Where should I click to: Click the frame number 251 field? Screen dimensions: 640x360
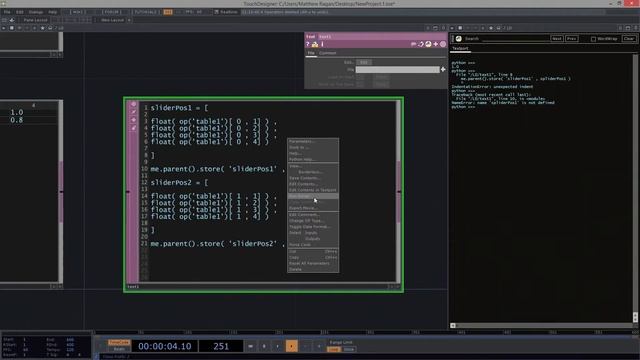(x=221, y=346)
